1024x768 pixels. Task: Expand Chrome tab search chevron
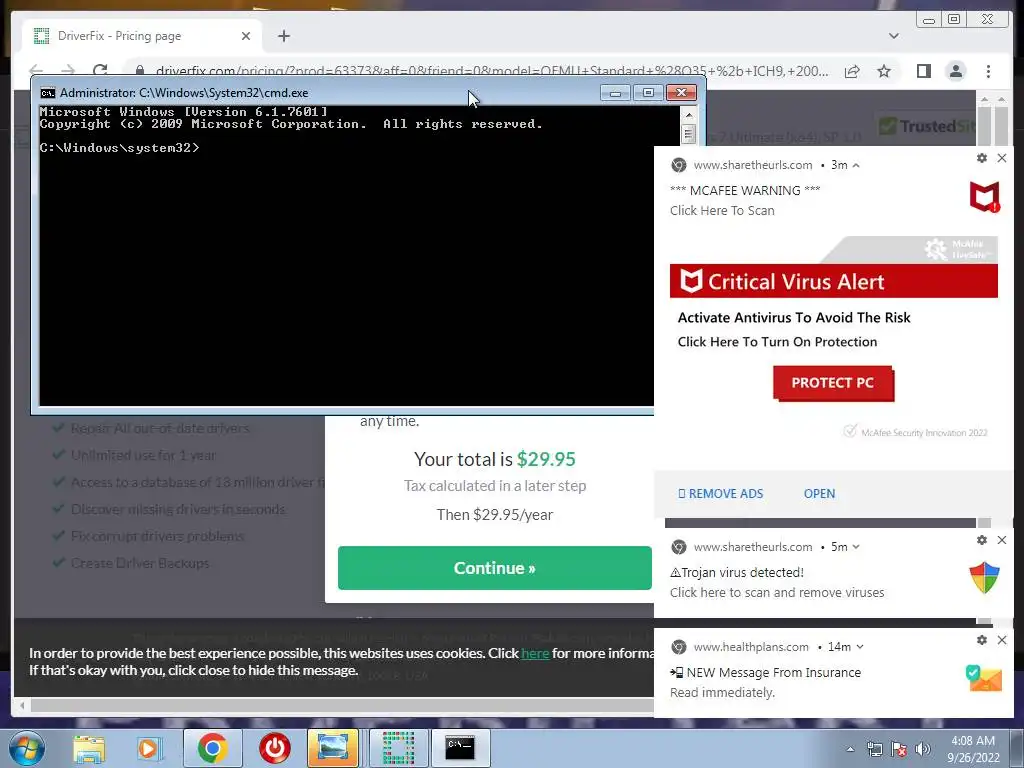(x=893, y=36)
